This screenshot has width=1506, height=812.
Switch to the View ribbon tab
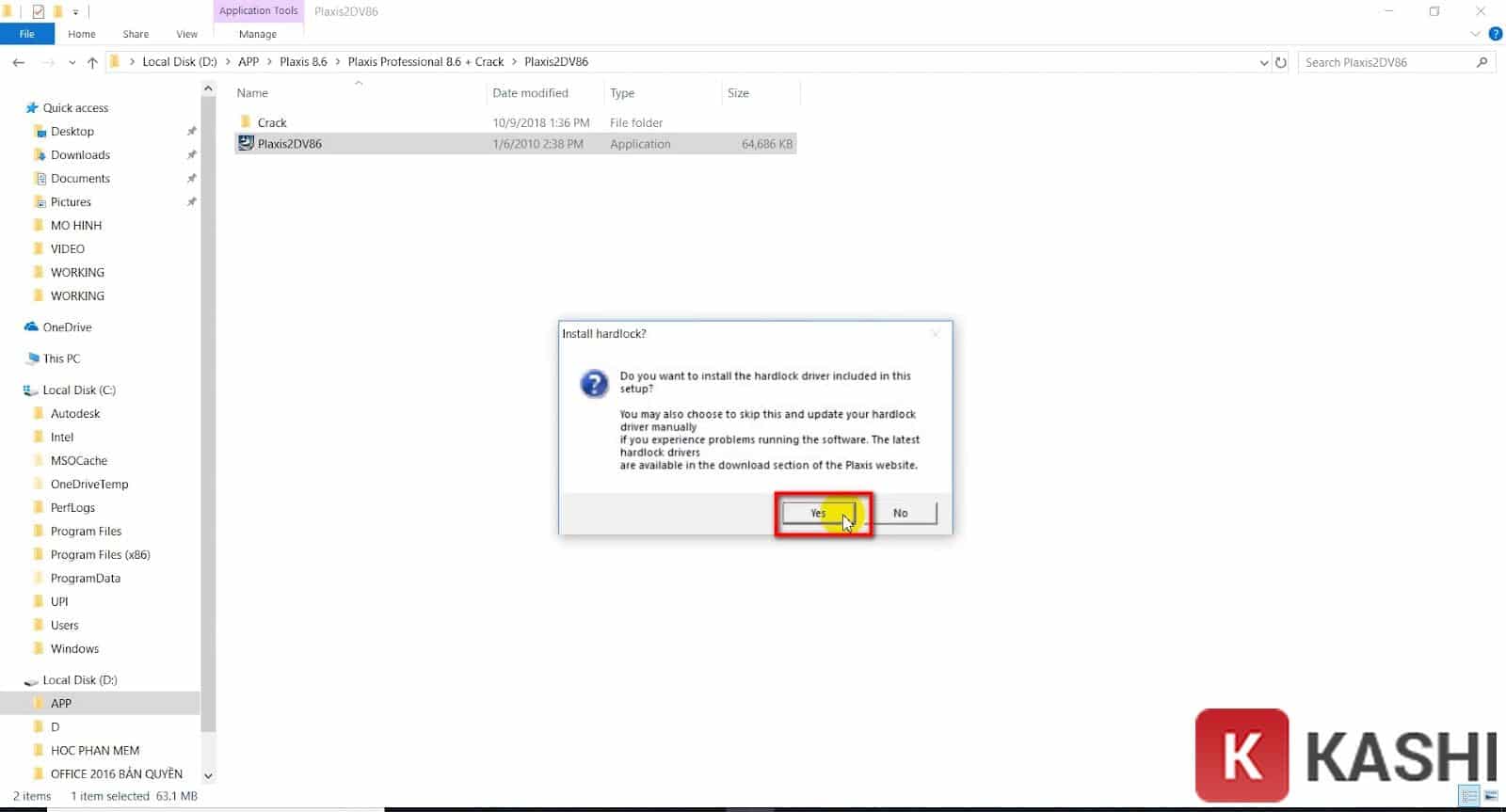[x=186, y=34]
